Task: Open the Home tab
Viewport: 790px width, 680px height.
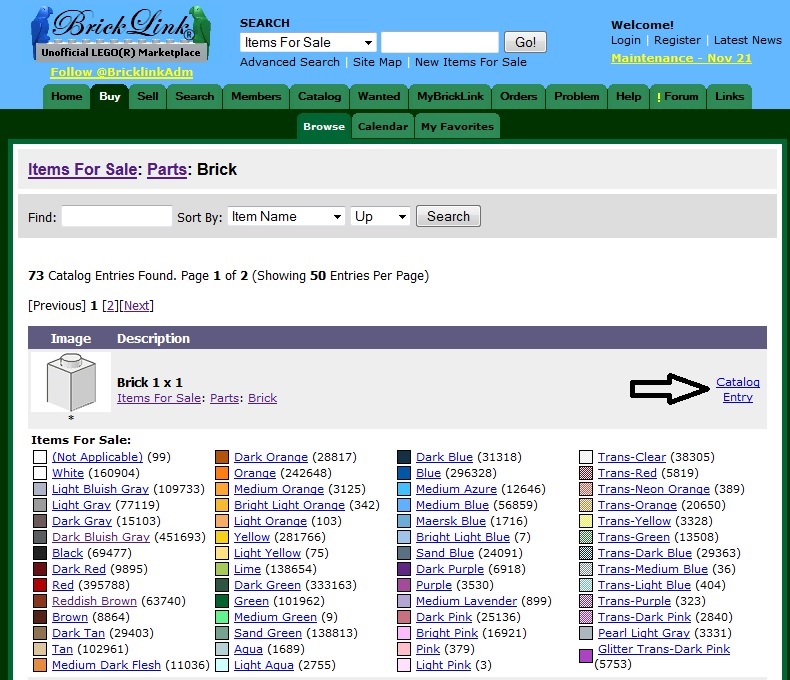Action: (67, 96)
